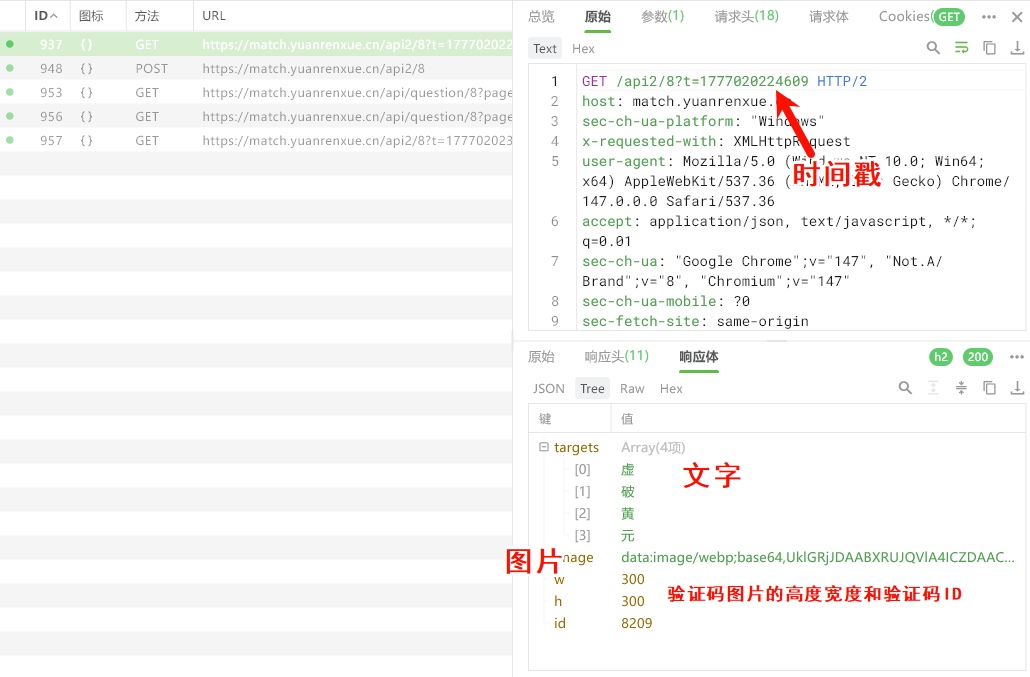Click the GET badge on Cookies tab
Screen dimensions: 1030x677
(949, 17)
